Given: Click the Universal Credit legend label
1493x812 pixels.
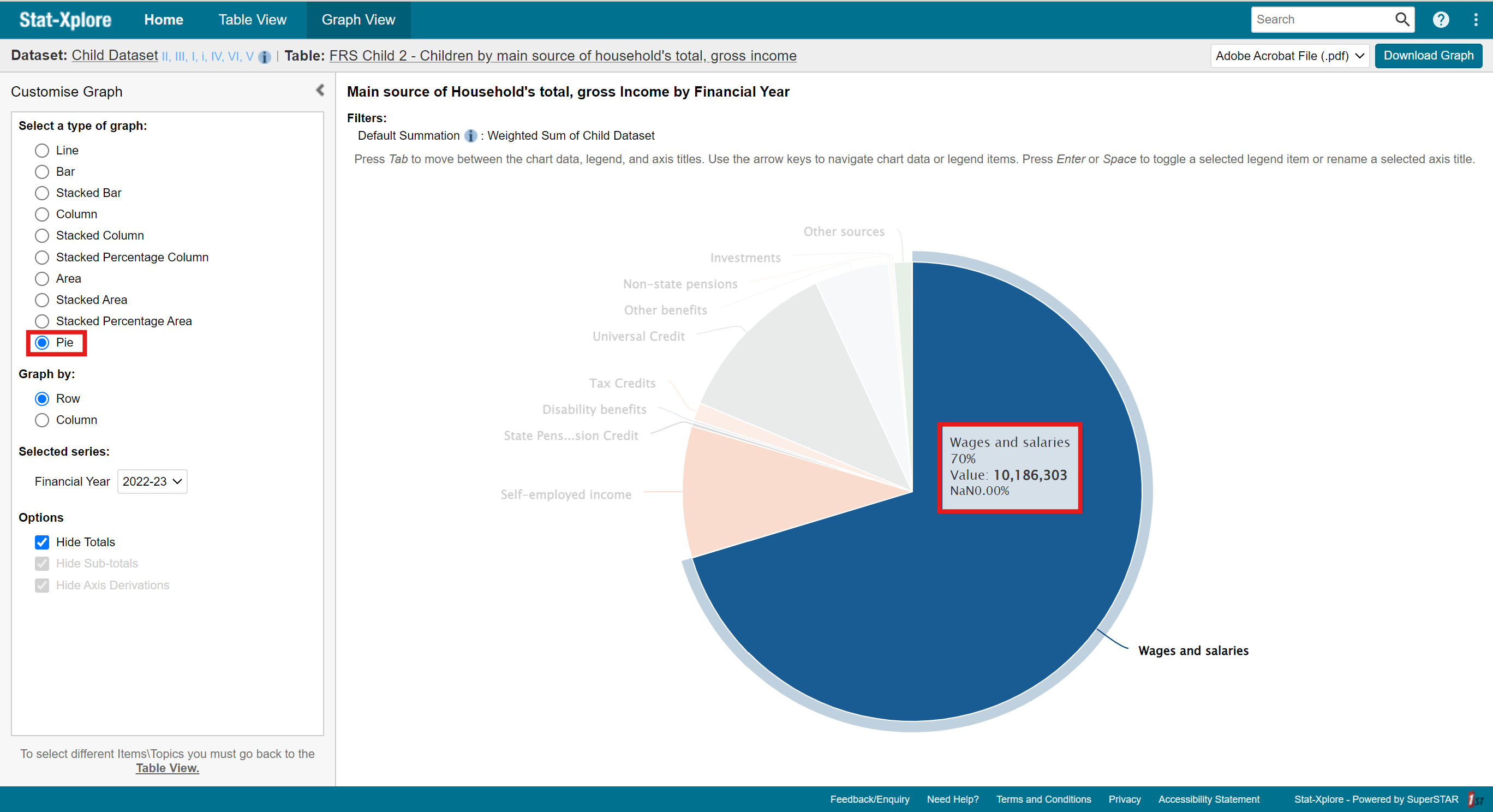Looking at the screenshot, I should 638,336.
